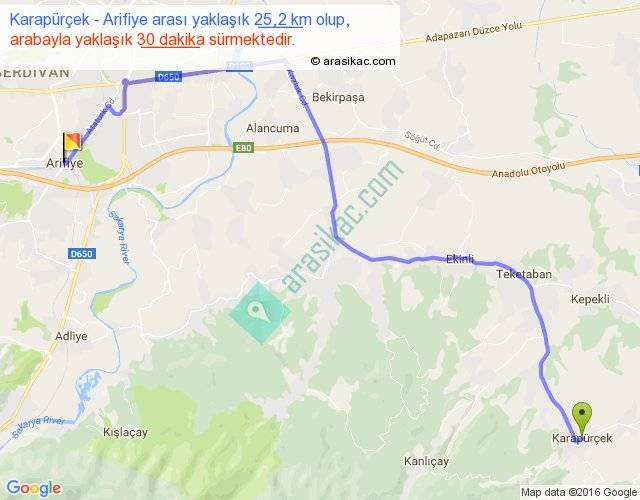Open the Google logo link
The width and height of the screenshot is (640, 500).
click(x=34, y=488)
